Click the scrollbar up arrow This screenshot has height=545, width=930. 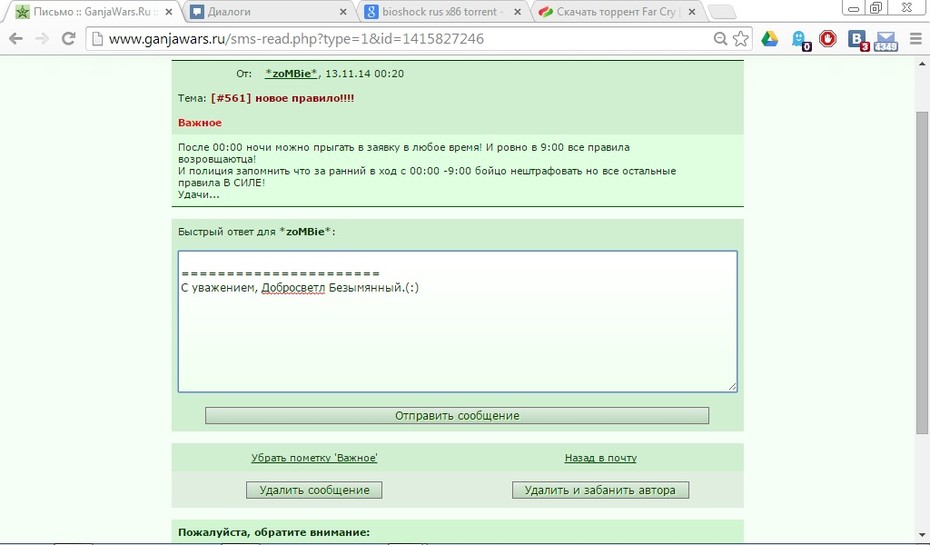922,63
